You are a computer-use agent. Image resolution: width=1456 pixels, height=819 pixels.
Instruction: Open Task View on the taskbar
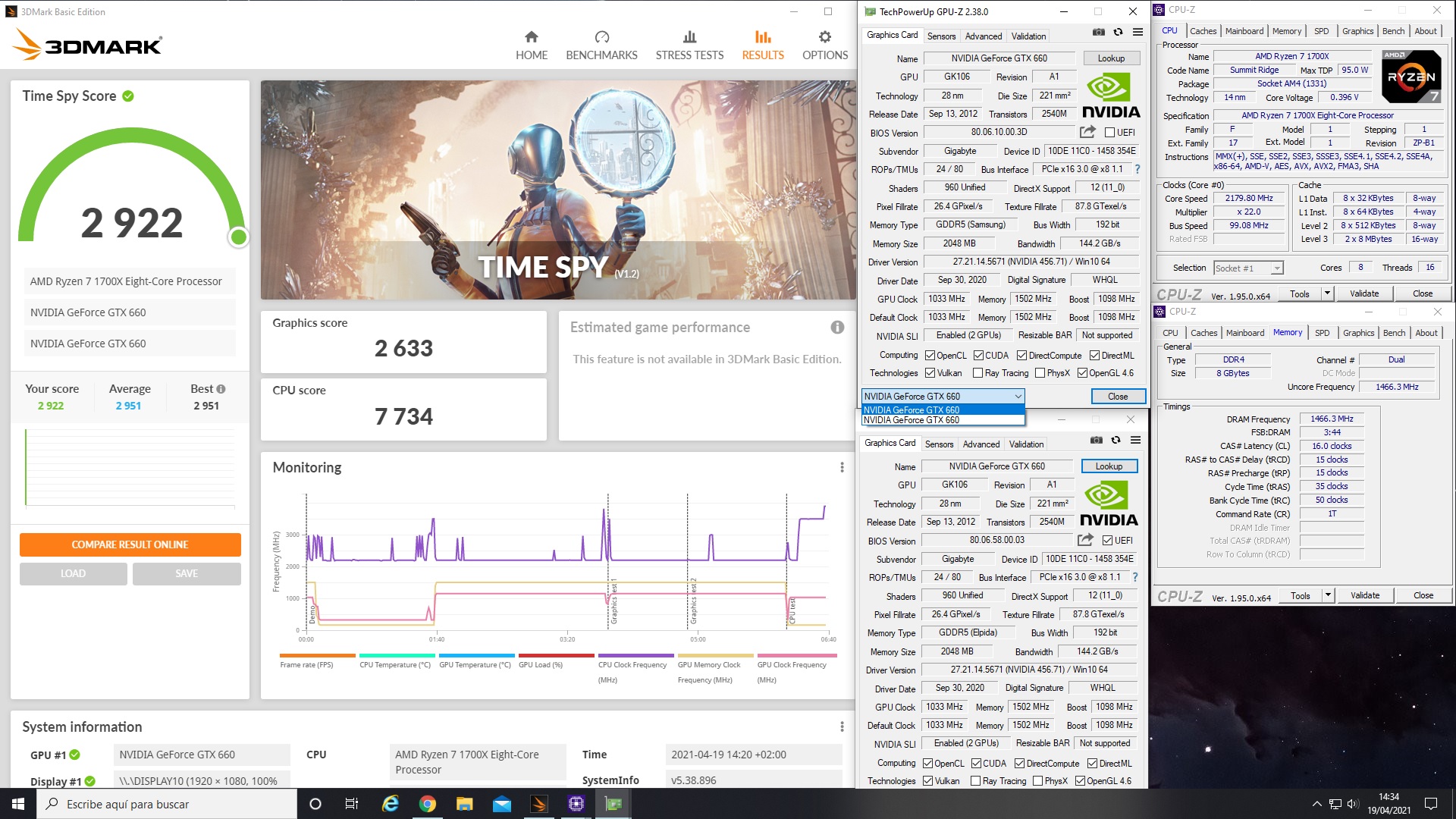point(351,804)
